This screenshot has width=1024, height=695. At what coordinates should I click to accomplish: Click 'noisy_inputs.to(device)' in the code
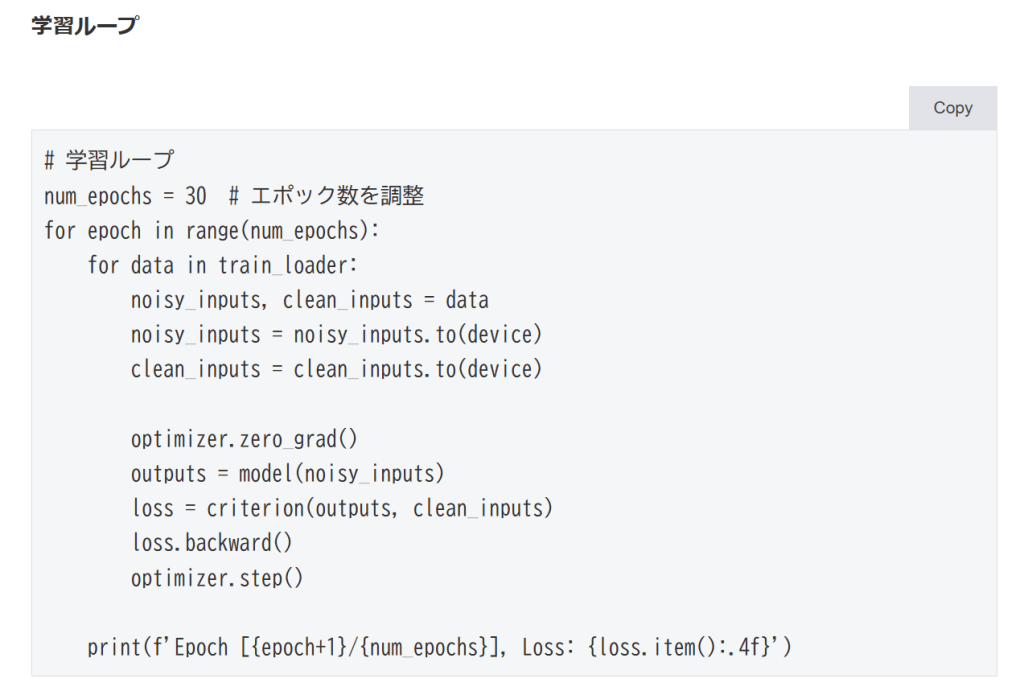(417, 335)
